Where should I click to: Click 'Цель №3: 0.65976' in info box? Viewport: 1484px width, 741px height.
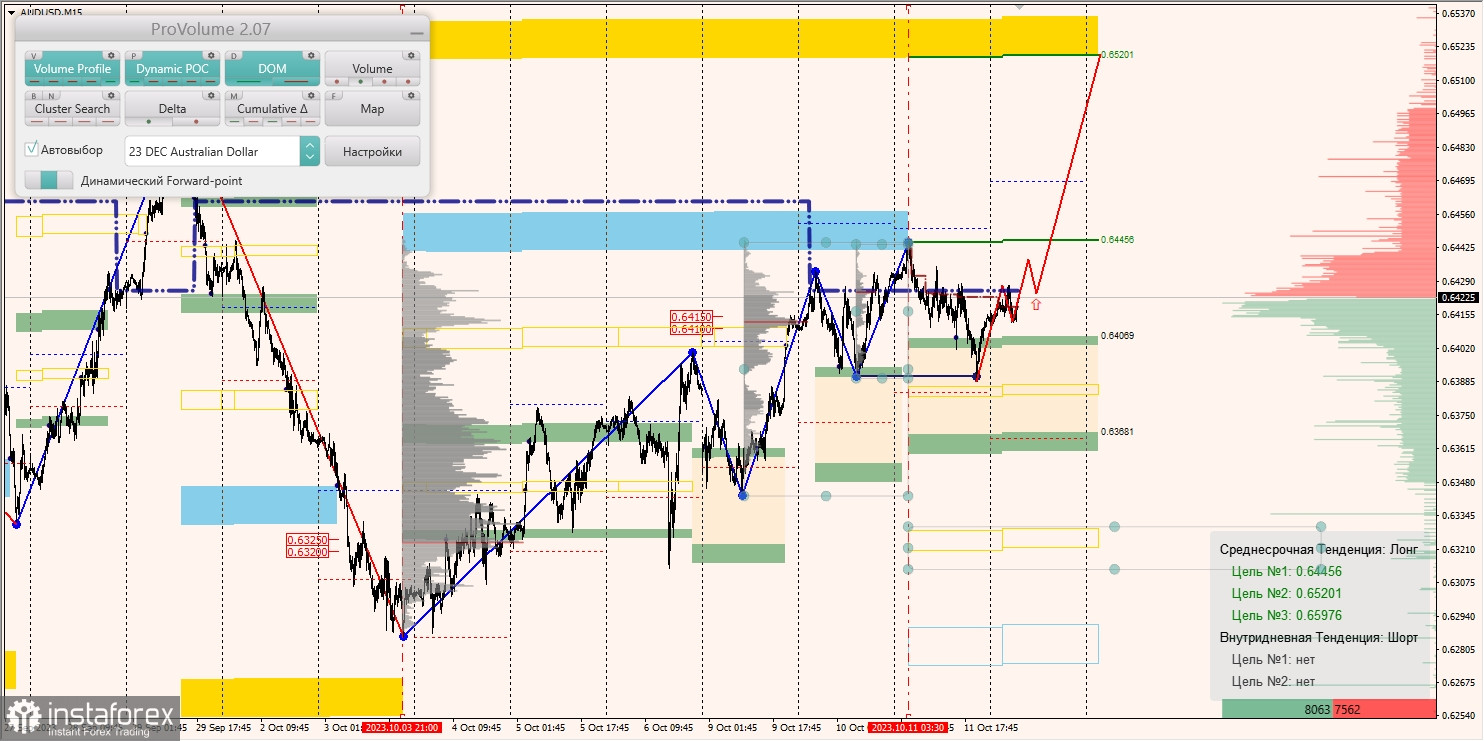[x=1286, y=616]
